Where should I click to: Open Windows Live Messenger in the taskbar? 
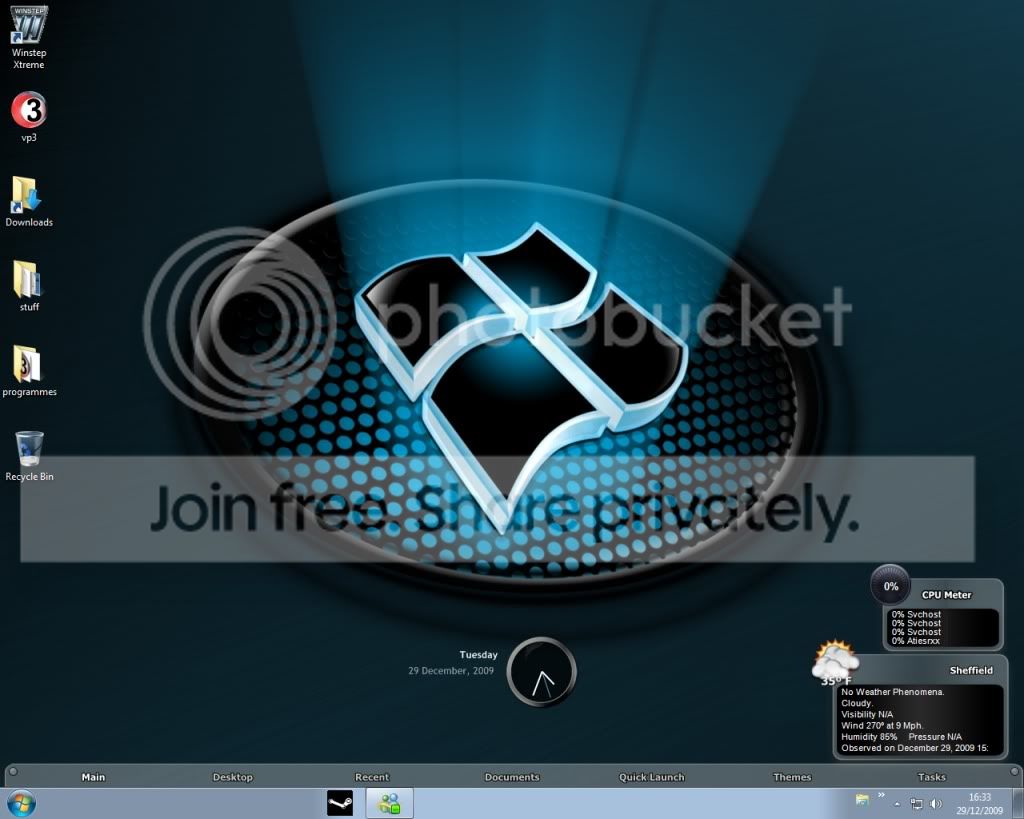(x=389, y=803)
